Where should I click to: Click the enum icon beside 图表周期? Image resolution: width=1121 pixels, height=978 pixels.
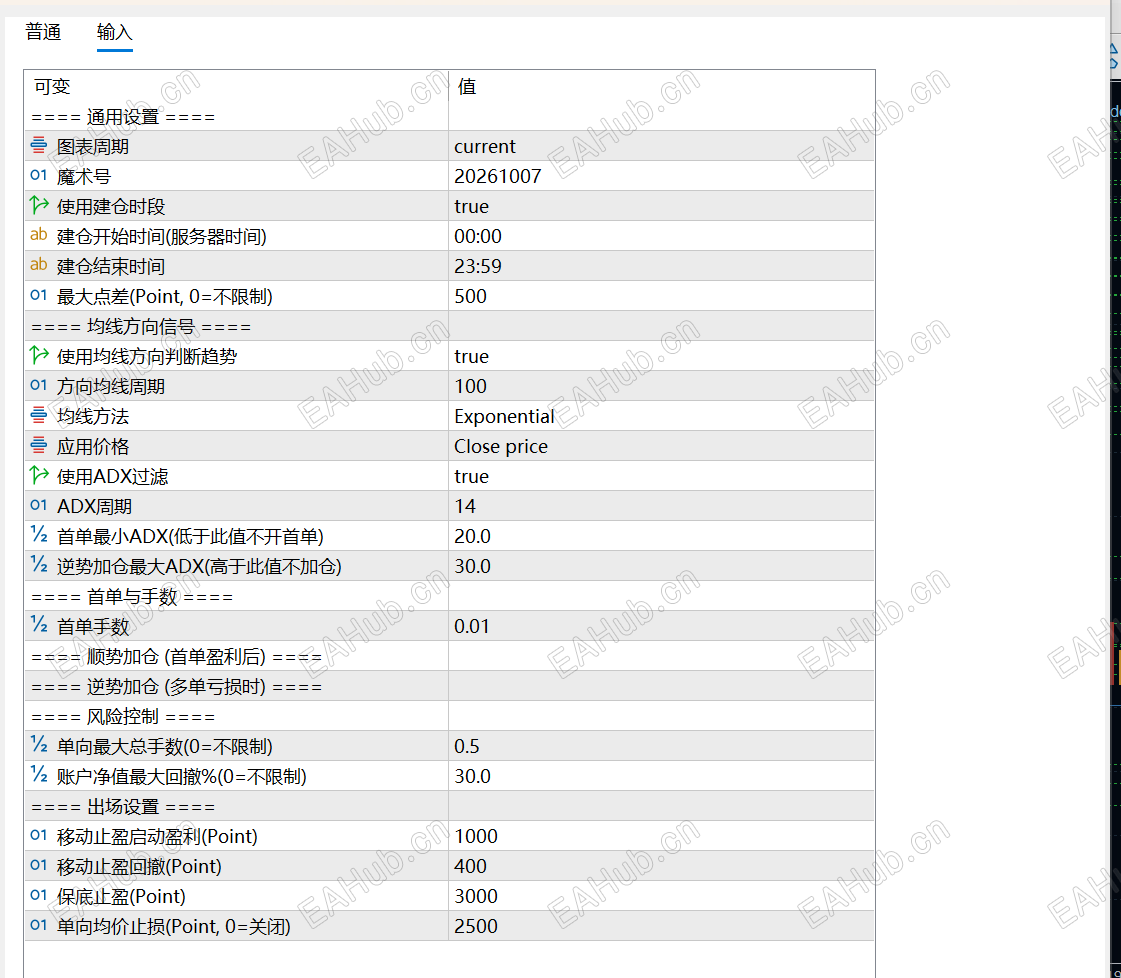(x=39, y=146)
